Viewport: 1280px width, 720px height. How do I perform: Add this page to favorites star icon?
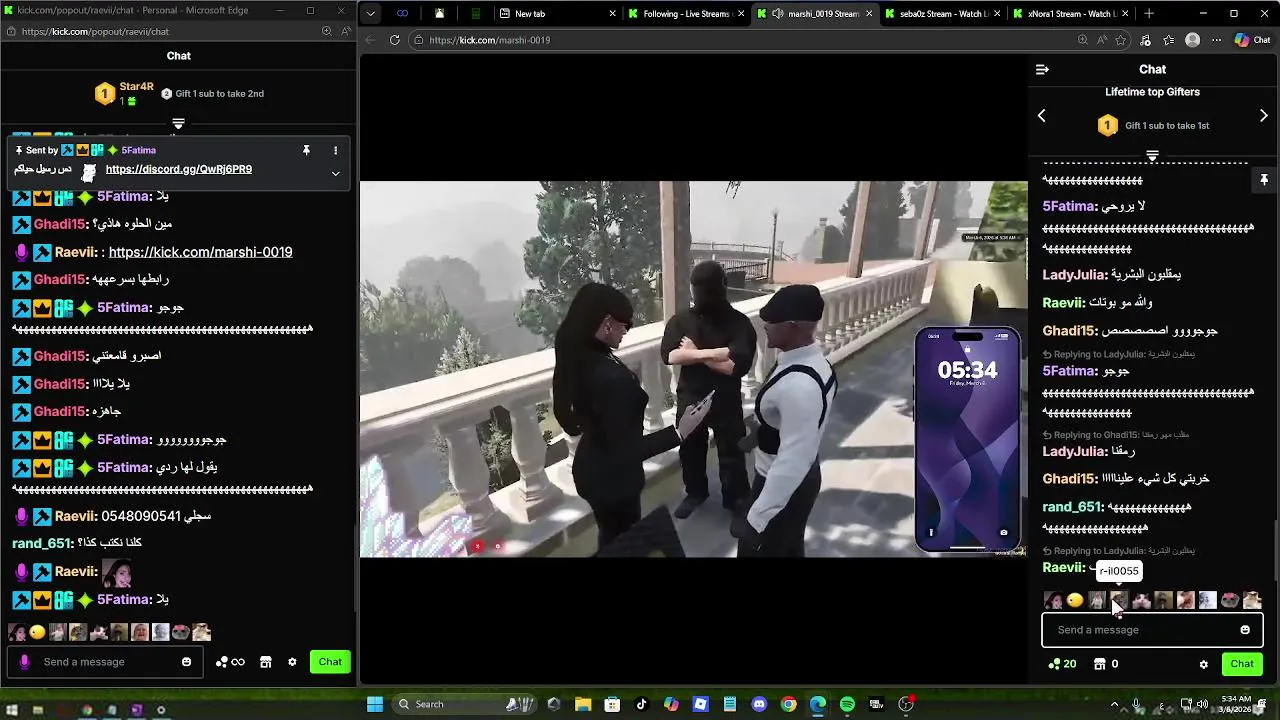1121,40
